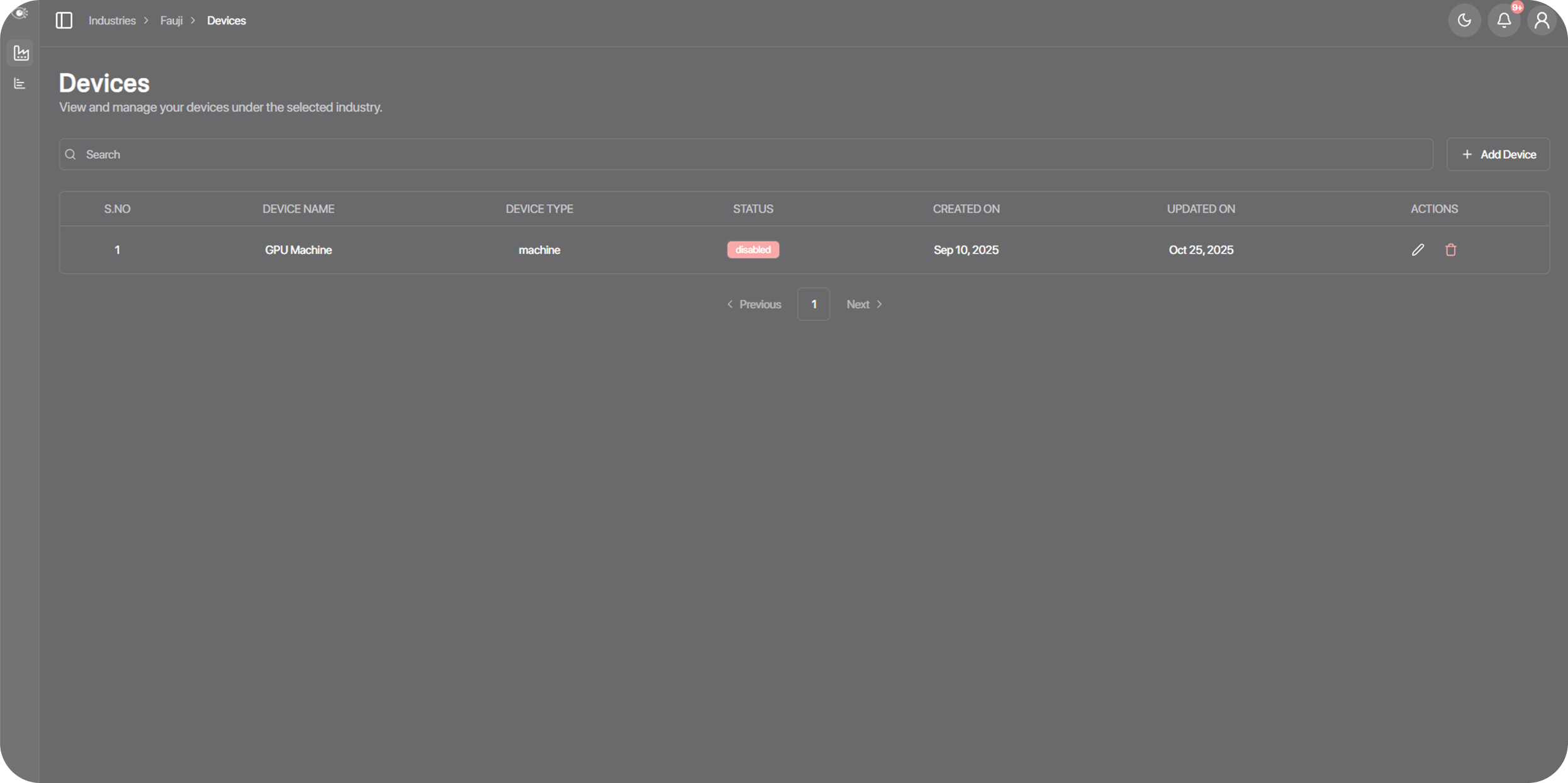Go to Previous page
The image size is (1568, 783).
754,305
